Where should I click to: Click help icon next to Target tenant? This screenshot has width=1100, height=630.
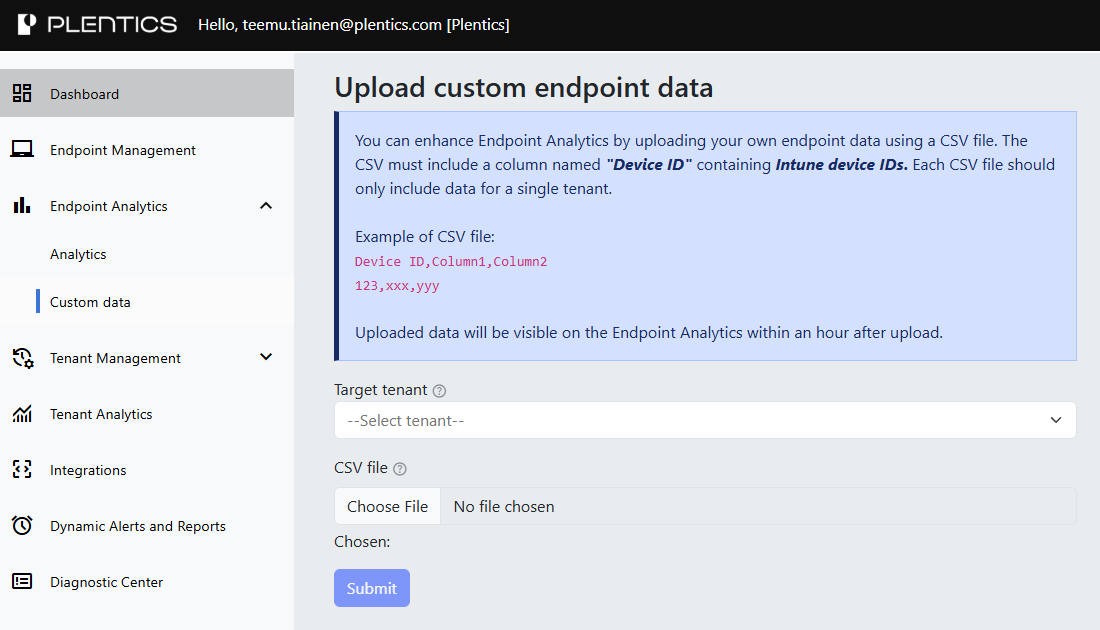[x=440, y=391]
